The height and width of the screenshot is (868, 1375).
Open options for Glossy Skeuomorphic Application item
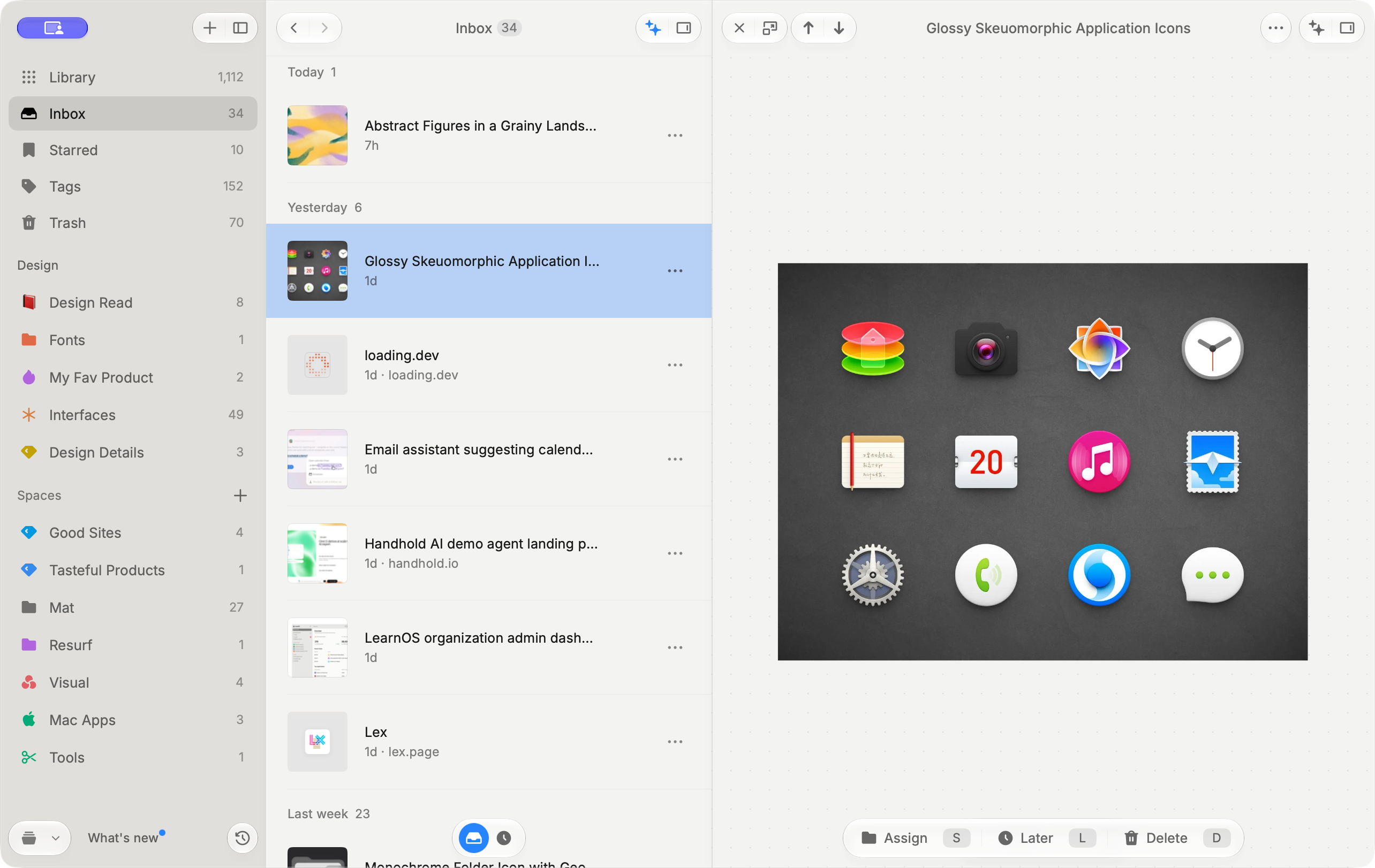pyautogui.click(x=675, y=270)
